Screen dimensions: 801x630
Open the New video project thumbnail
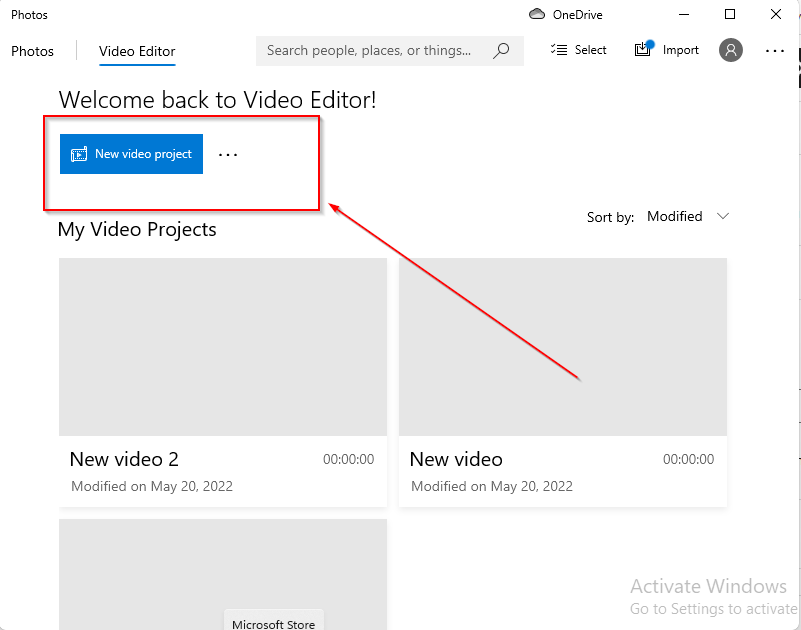[x=562, y=347]
